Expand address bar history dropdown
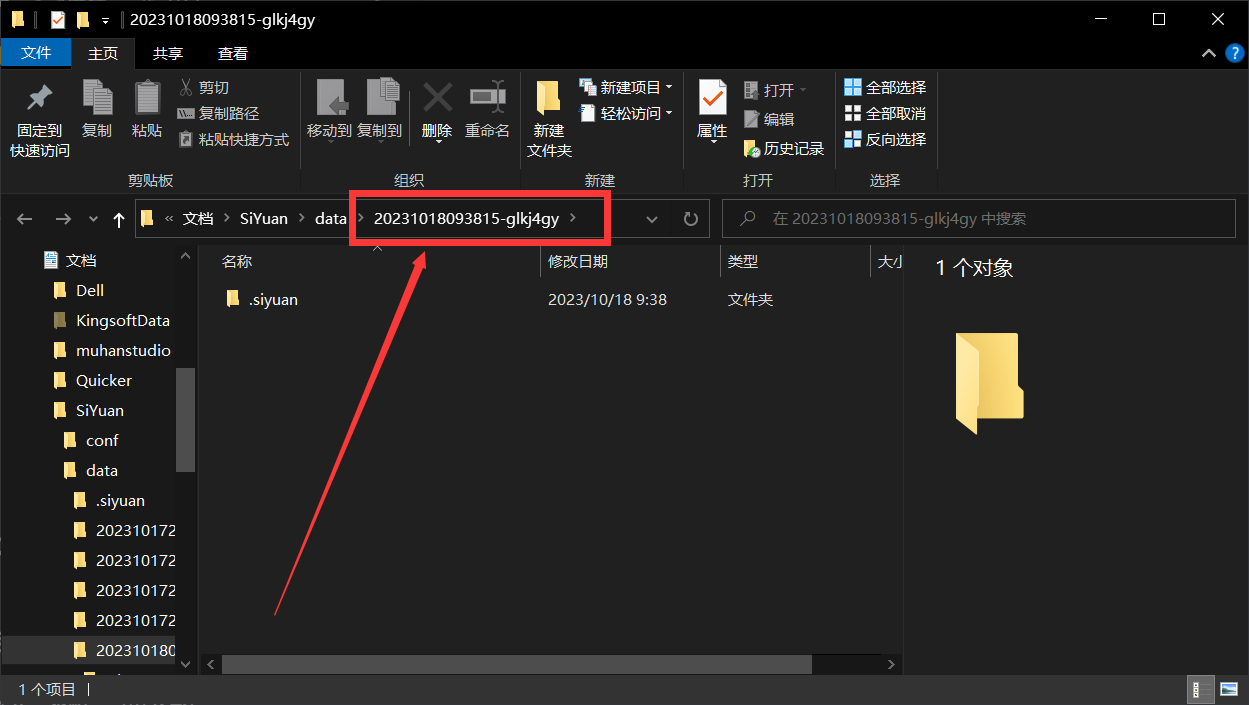 (x=652, y=219)
